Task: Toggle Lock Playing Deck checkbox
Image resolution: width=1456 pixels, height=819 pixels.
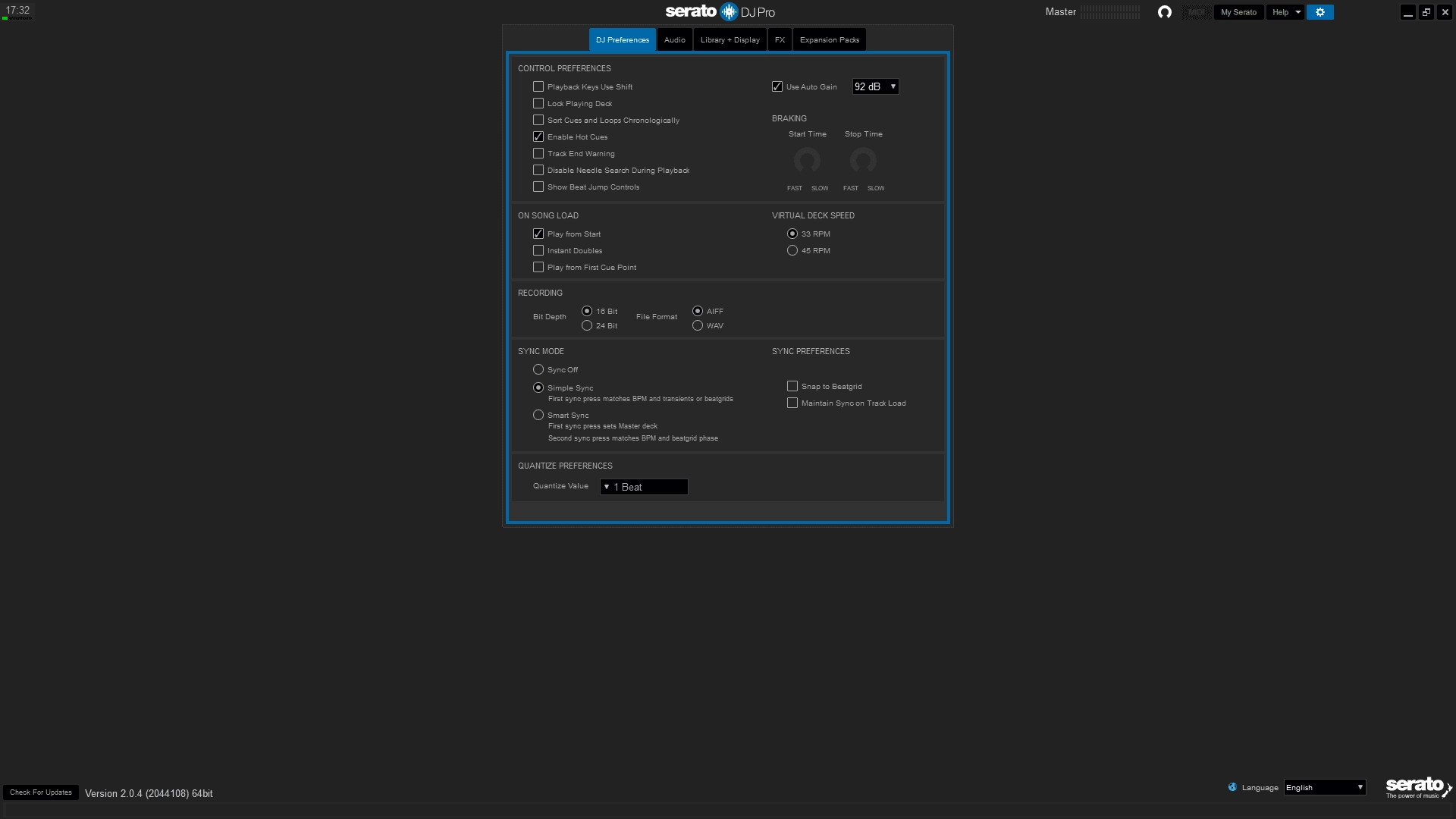Action: point(538,104)
